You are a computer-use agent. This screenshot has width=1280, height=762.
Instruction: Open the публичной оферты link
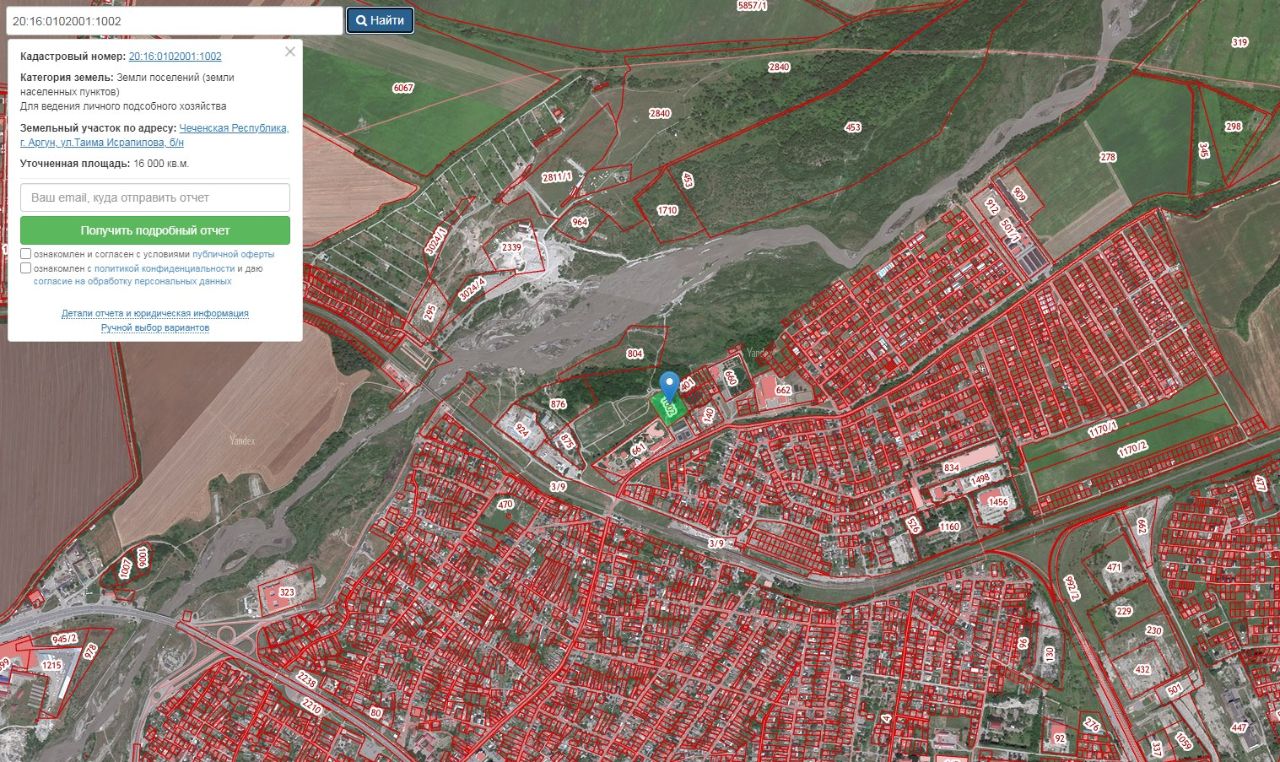click(x=233, y=254)
